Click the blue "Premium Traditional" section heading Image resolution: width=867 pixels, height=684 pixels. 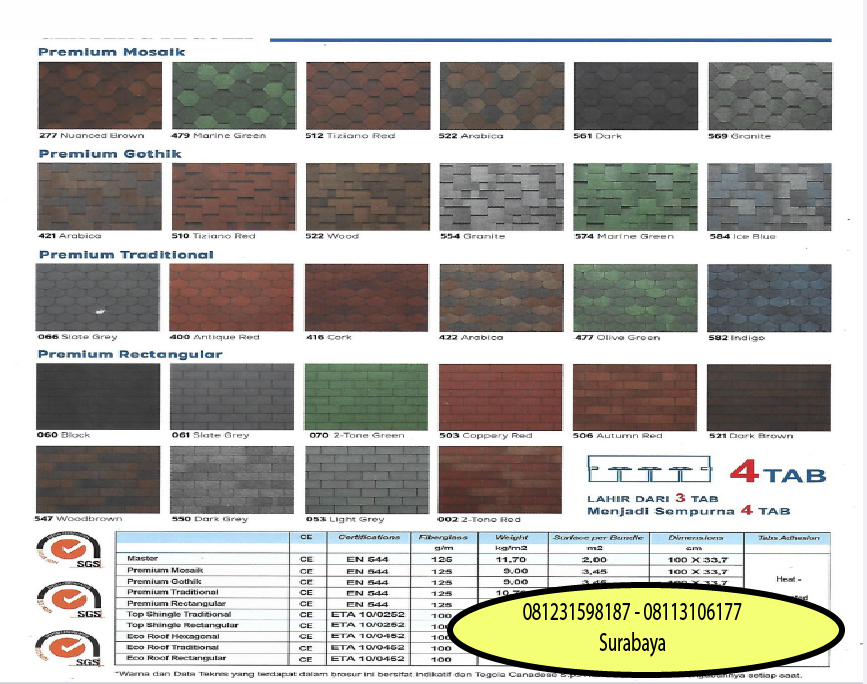click(126, 255)
